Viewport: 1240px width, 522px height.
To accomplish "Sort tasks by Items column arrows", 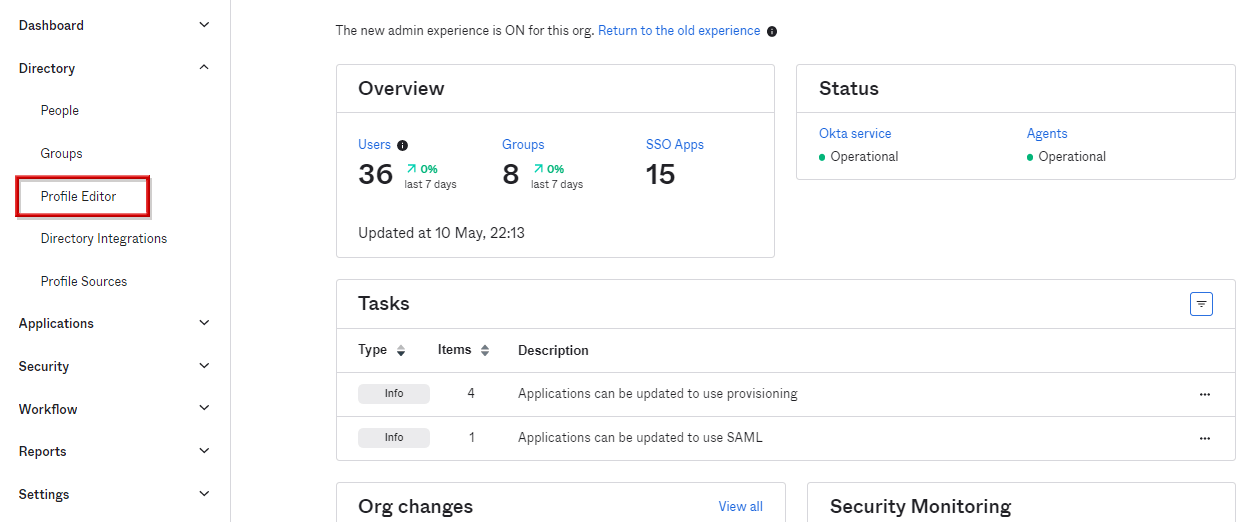I will click(x=485, y=351).
